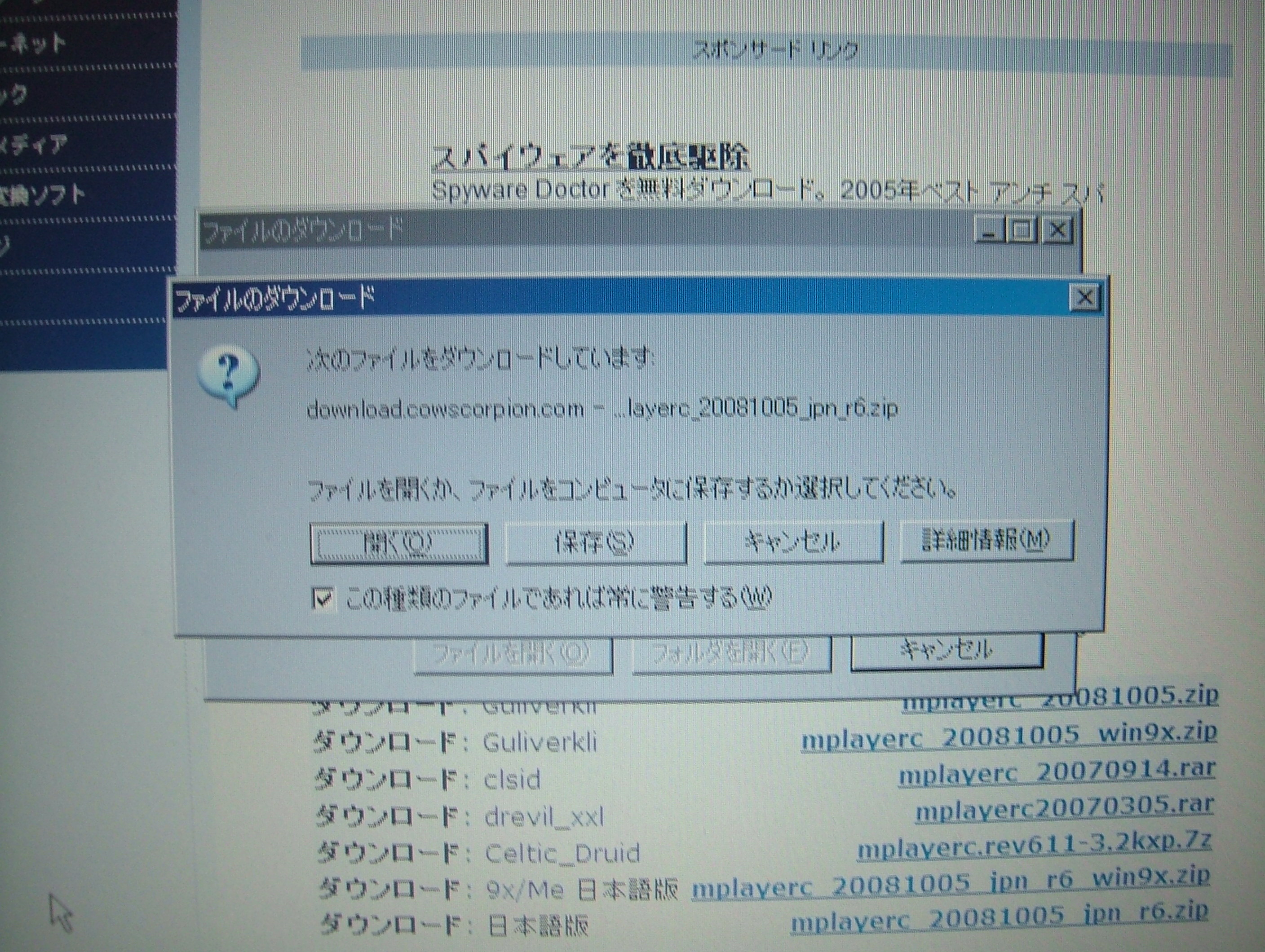Viewport: 1265px width, 952px height.
Task: Close the front download dialog with X
Action: pyautogui.click(x=1085, y=298)
